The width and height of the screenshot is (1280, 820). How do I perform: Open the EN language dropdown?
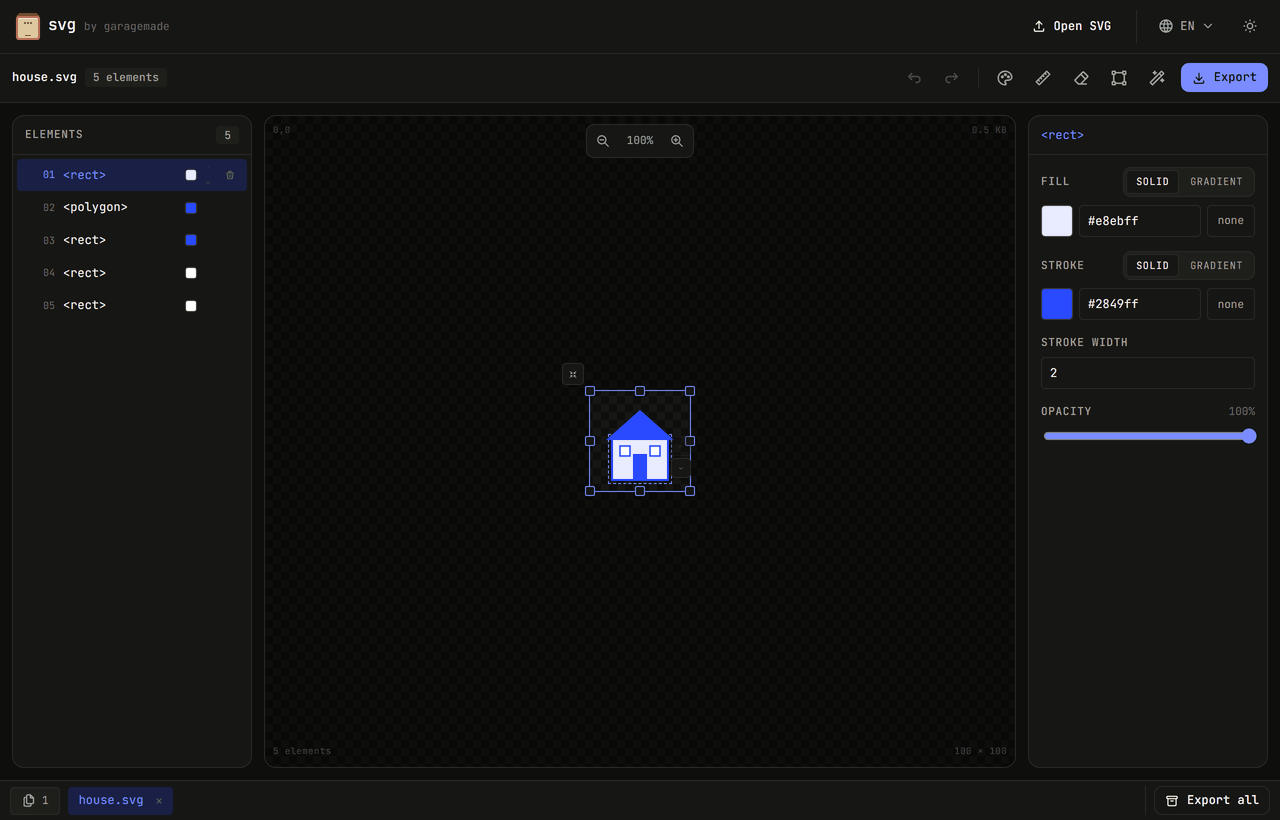point(1186,26)
